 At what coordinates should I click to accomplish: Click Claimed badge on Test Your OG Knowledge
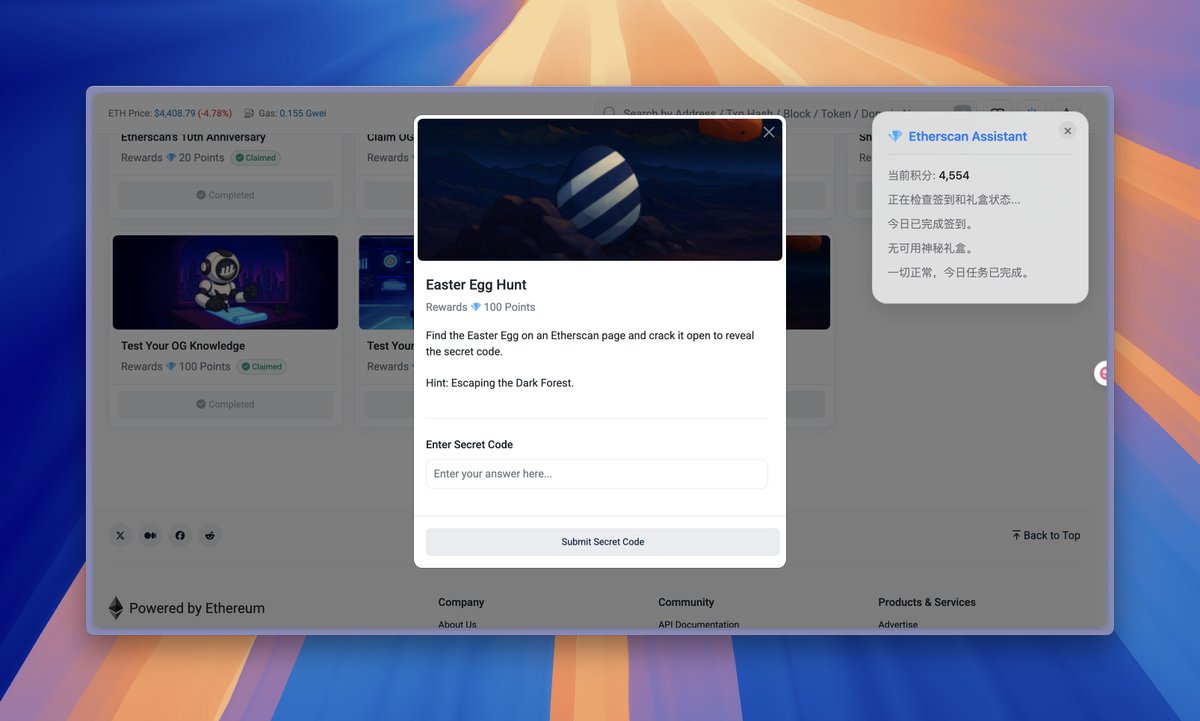pos(261,367)
